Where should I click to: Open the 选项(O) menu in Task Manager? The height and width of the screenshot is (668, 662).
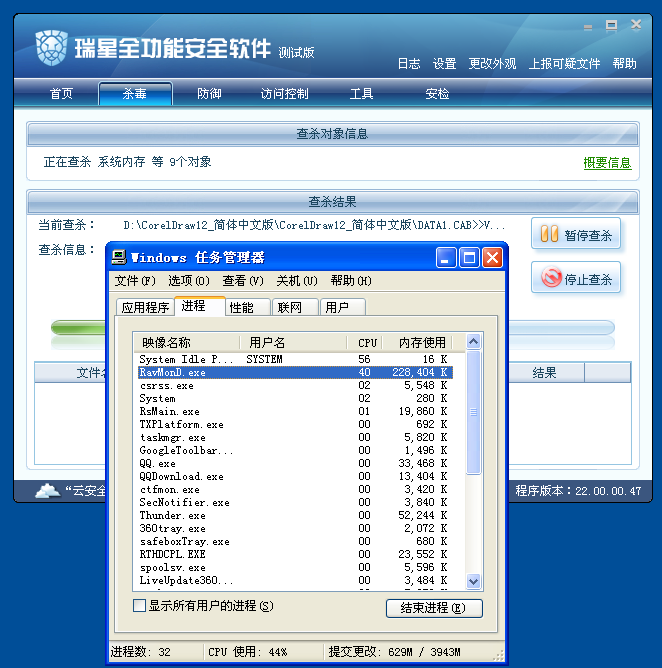[x=189, y=281]
